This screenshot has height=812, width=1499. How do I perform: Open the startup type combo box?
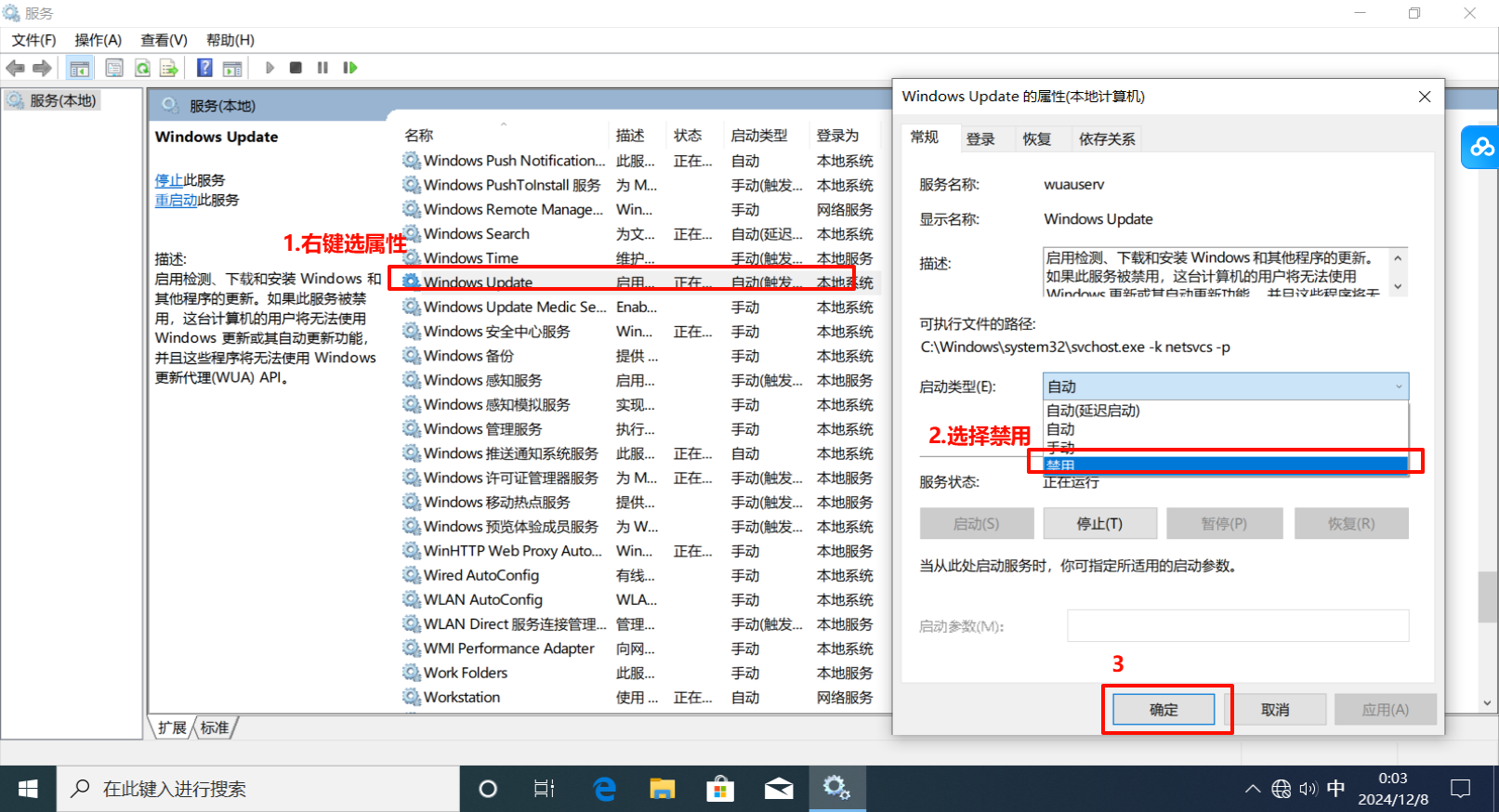pyautogui.click(x=1226, y=386)
